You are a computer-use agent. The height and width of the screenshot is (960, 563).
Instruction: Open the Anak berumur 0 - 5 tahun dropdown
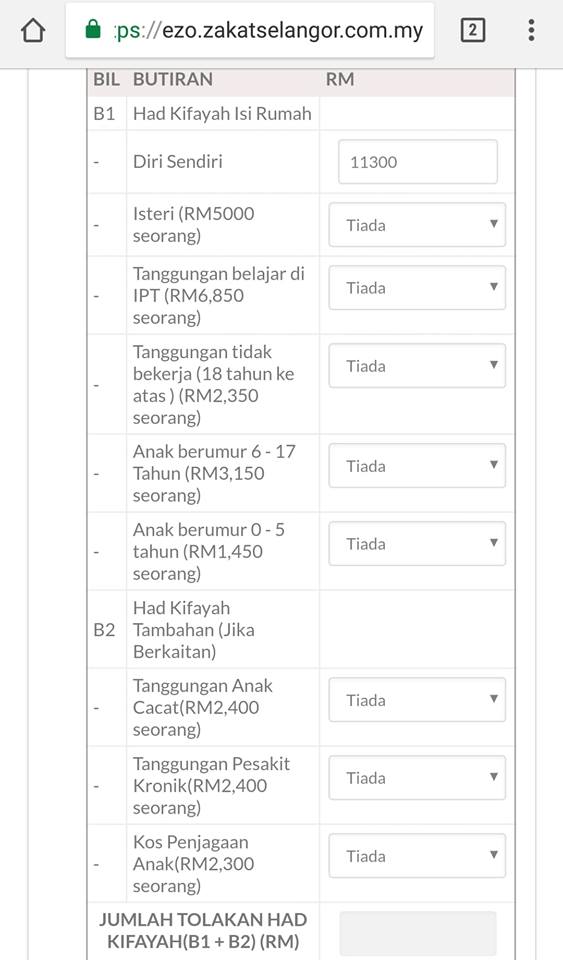417,544
